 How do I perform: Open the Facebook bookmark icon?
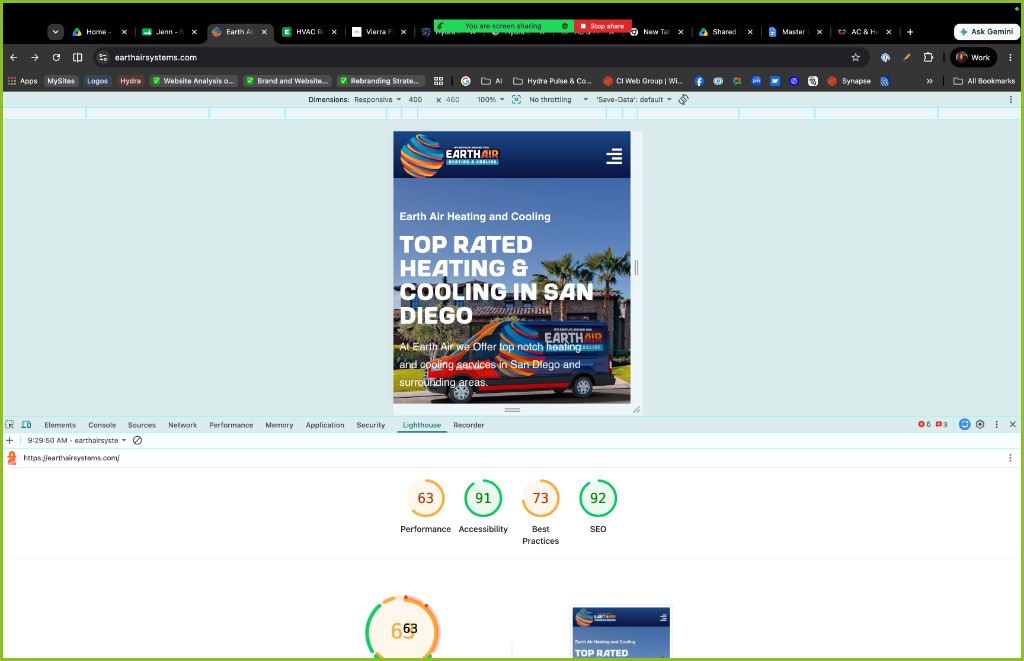pos(699,81)
